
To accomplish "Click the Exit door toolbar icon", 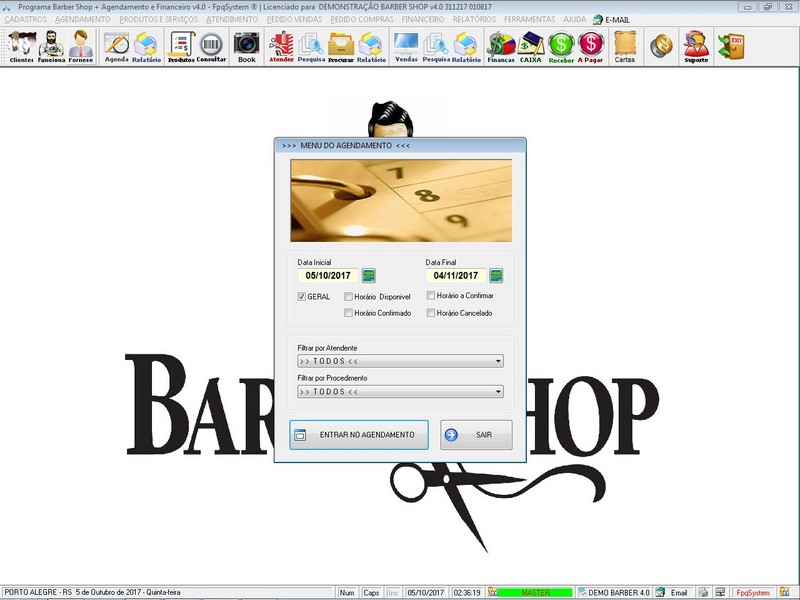I will 731,46.
